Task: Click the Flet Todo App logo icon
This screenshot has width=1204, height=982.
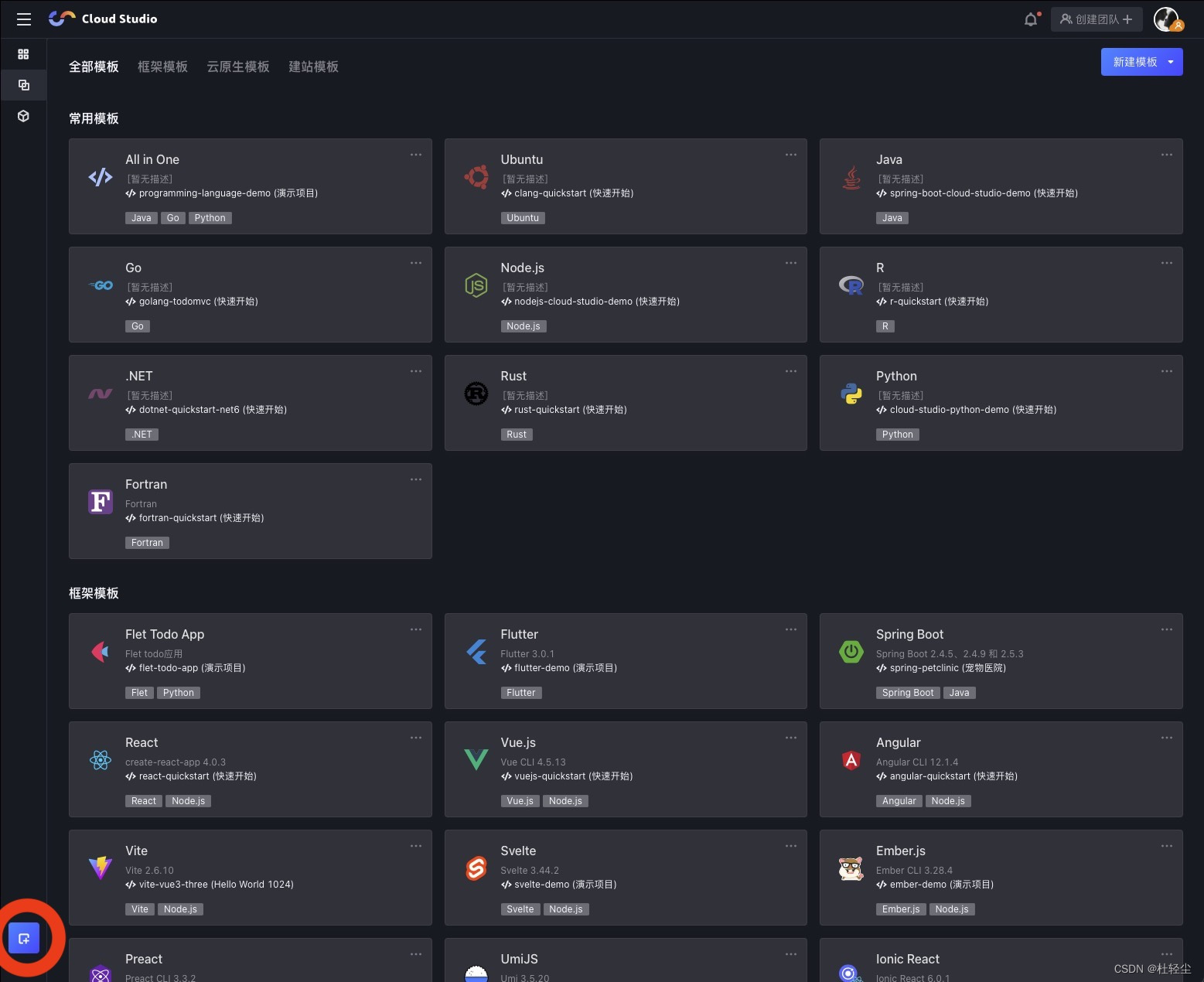Action: (x=101, y=652)
